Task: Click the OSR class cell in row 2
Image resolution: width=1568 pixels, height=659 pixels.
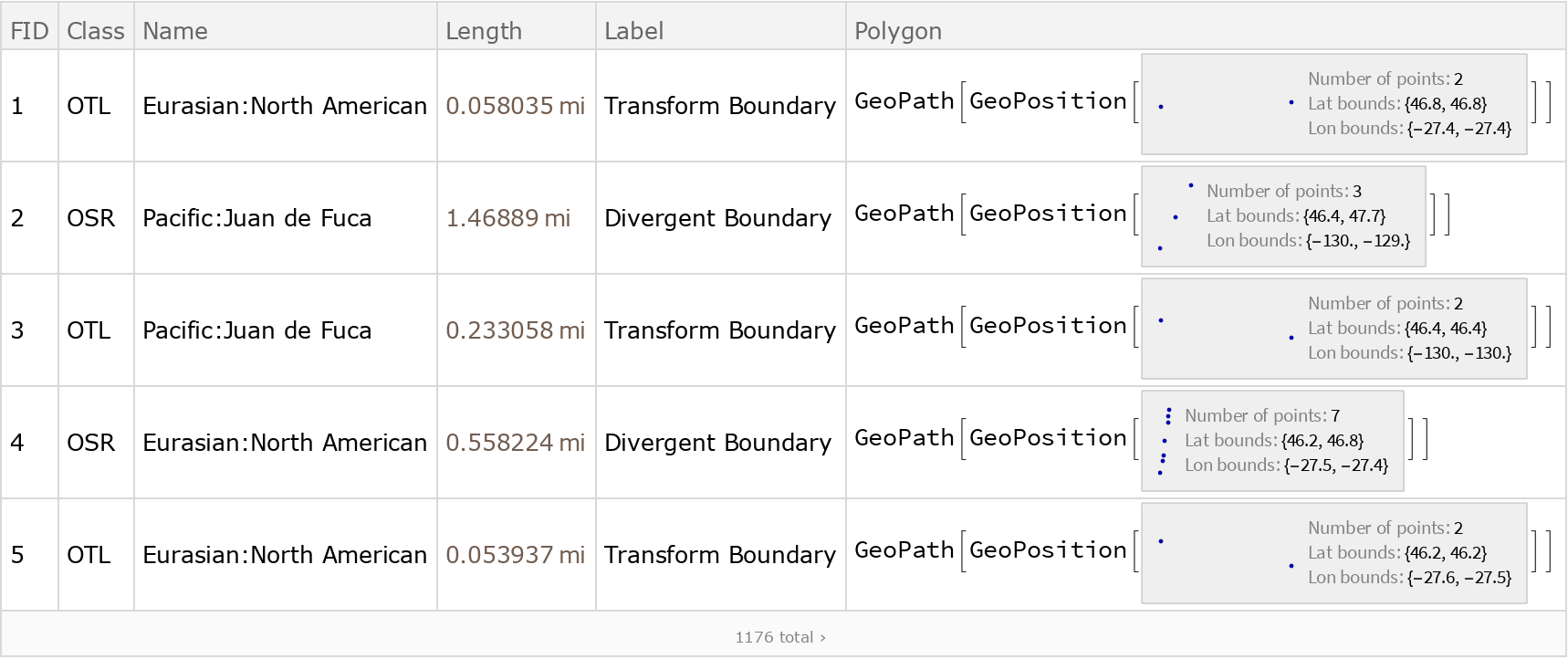Action: point(91,218)
